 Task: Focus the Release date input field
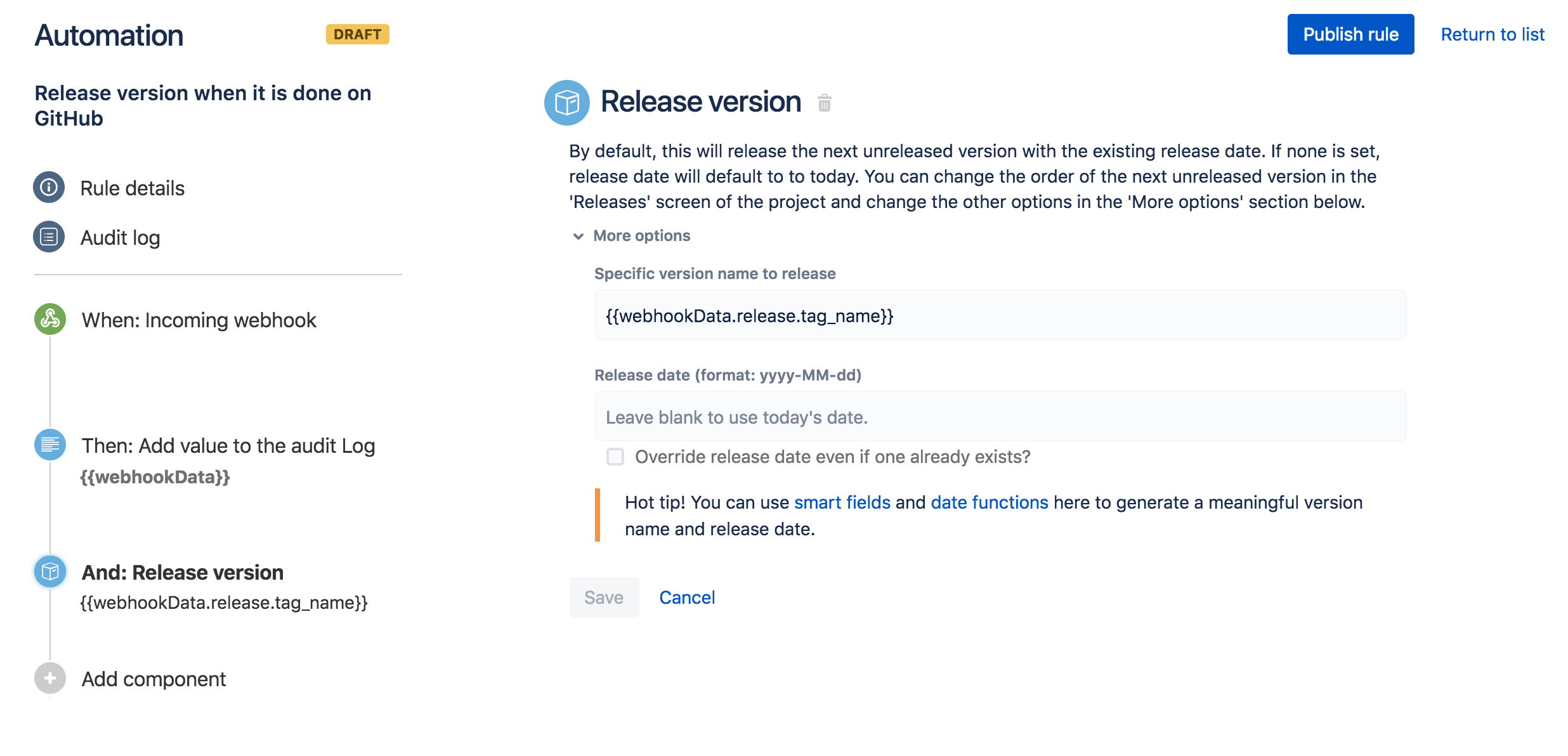click(1000, 417)
